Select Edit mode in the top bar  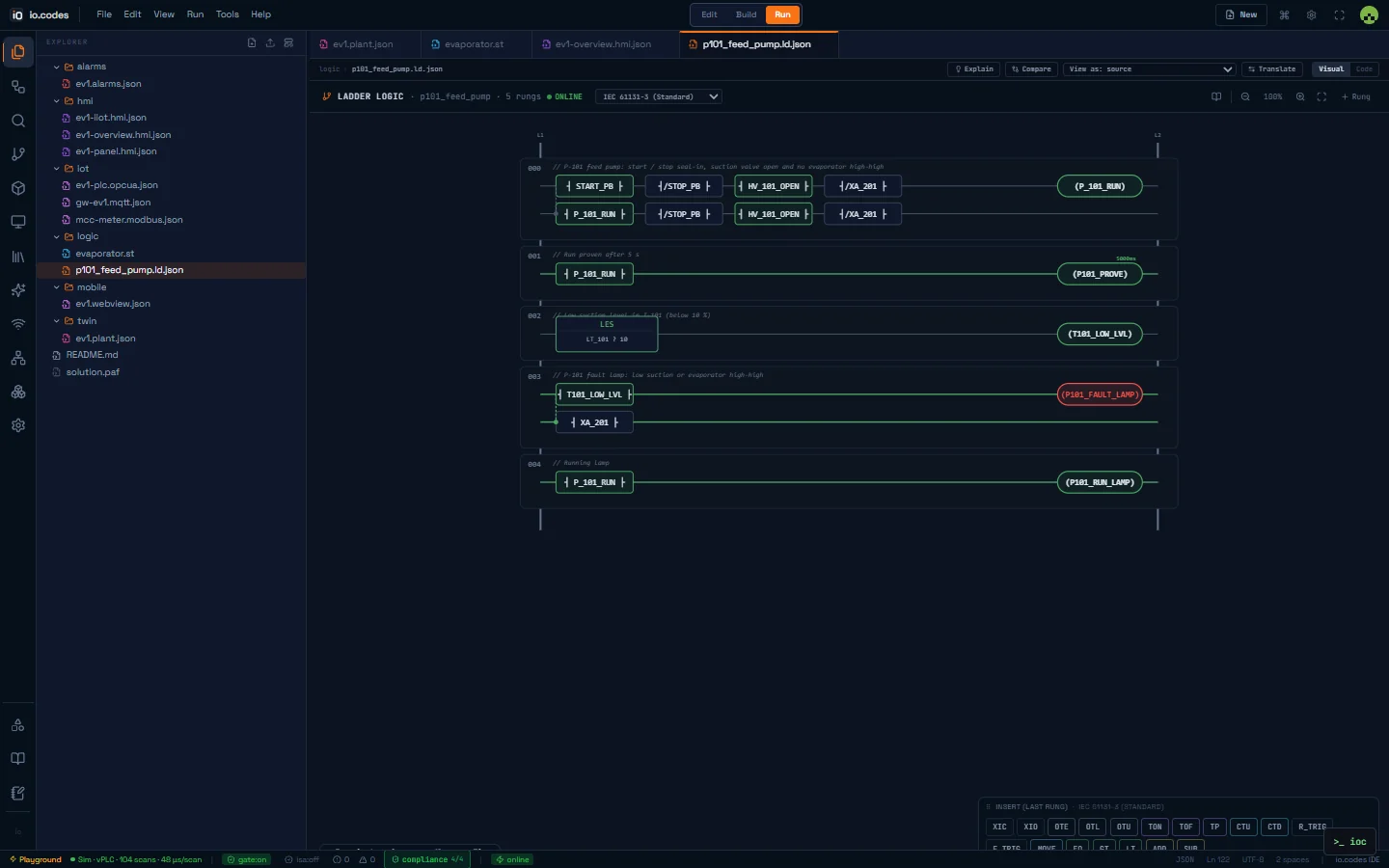709,14
